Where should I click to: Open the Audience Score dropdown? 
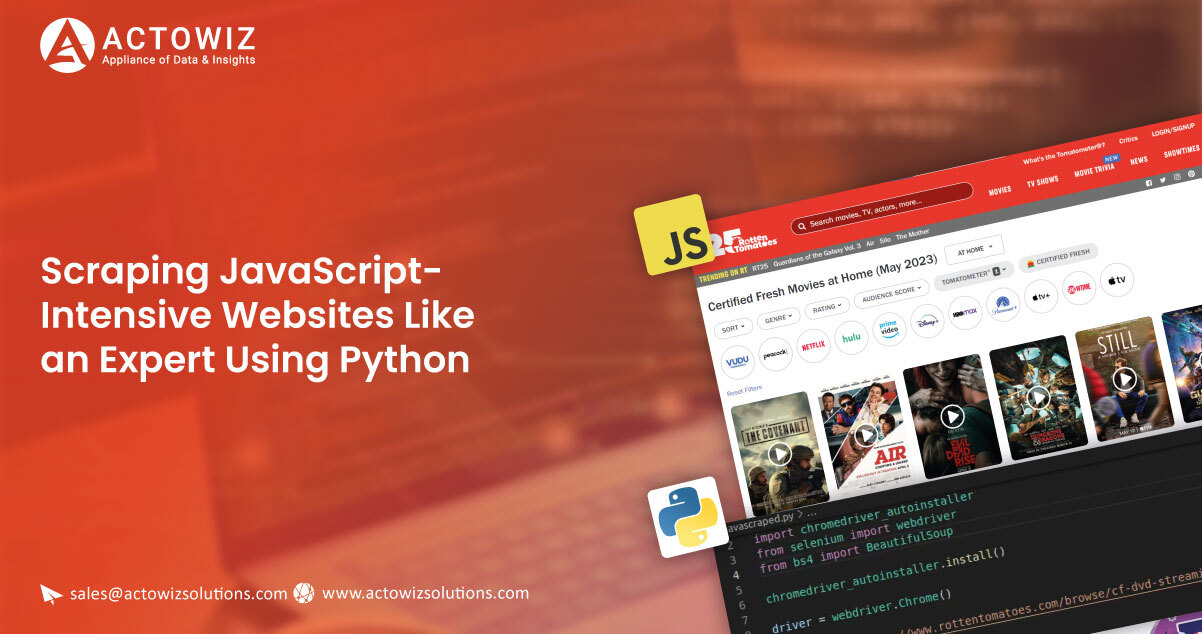[x=891, y=294]
